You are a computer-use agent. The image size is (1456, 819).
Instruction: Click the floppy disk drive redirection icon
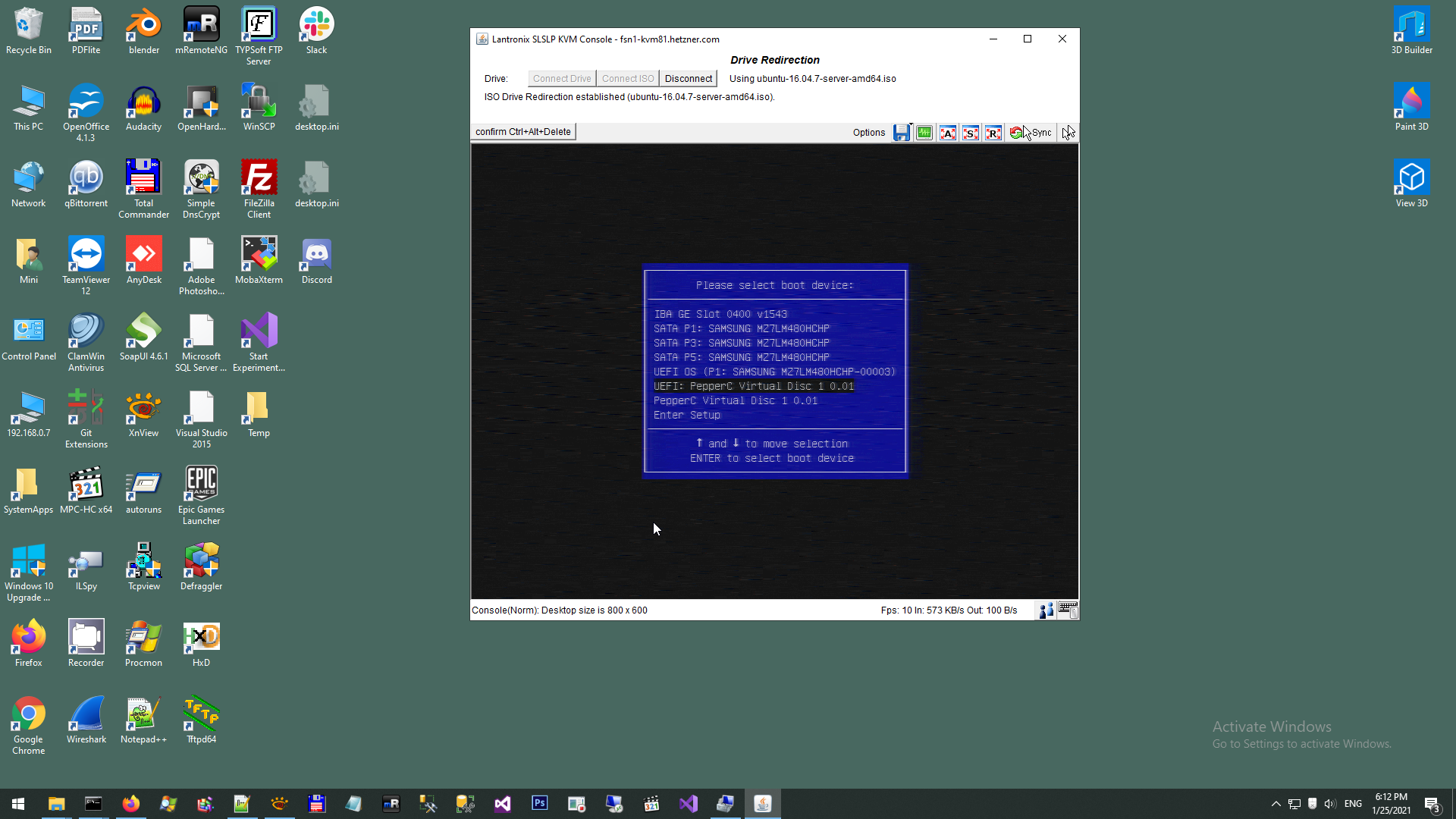pyautogui.click(x=901, y=133)
